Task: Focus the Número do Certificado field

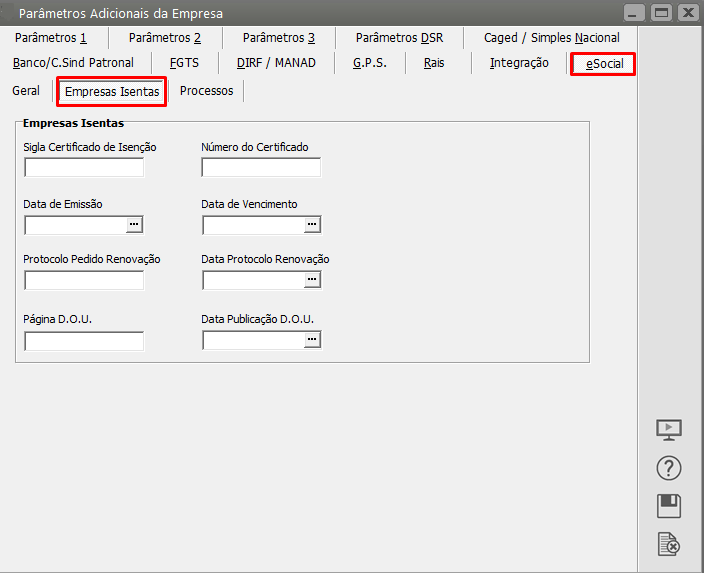Action: pos(261,168)
